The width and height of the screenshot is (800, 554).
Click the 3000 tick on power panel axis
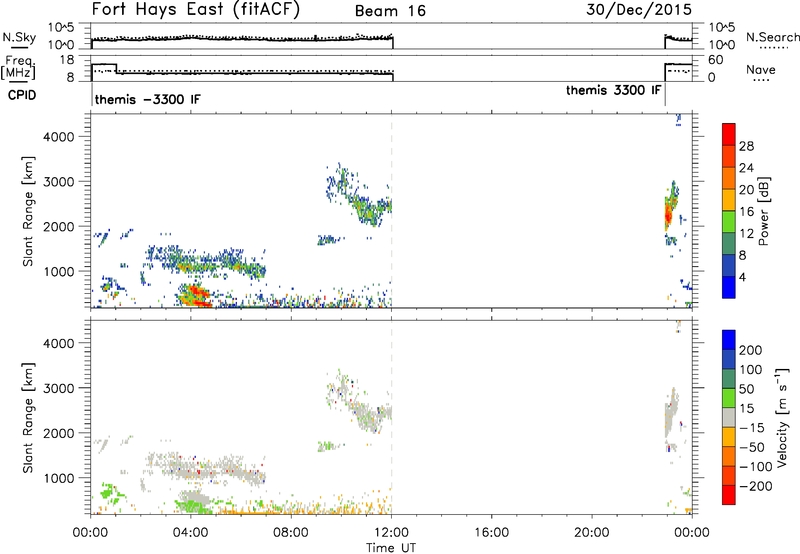coord(59,182)
